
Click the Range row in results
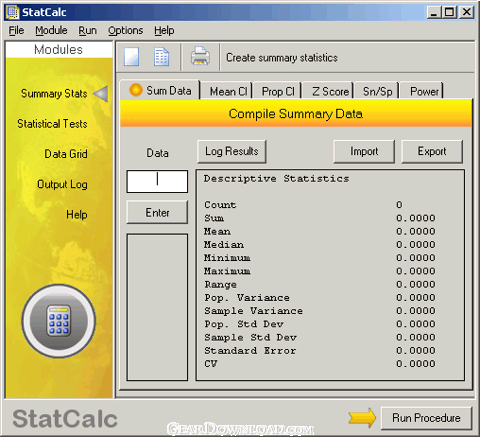(320, 284)
